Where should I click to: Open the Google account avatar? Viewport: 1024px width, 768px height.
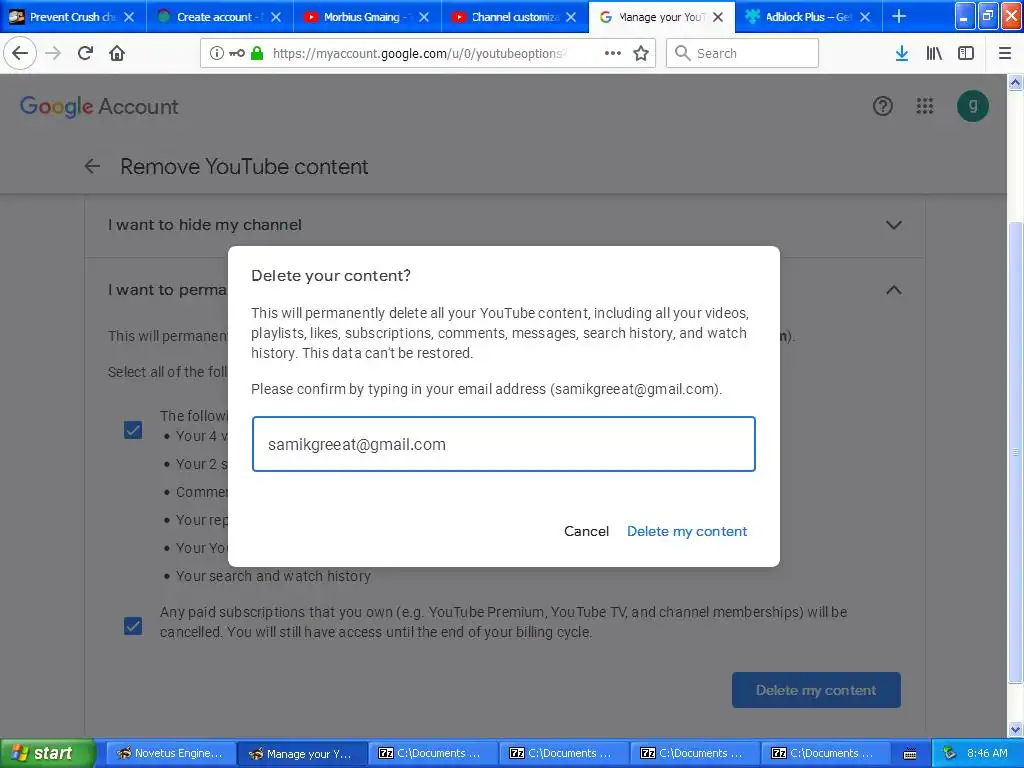pos(972,106)
